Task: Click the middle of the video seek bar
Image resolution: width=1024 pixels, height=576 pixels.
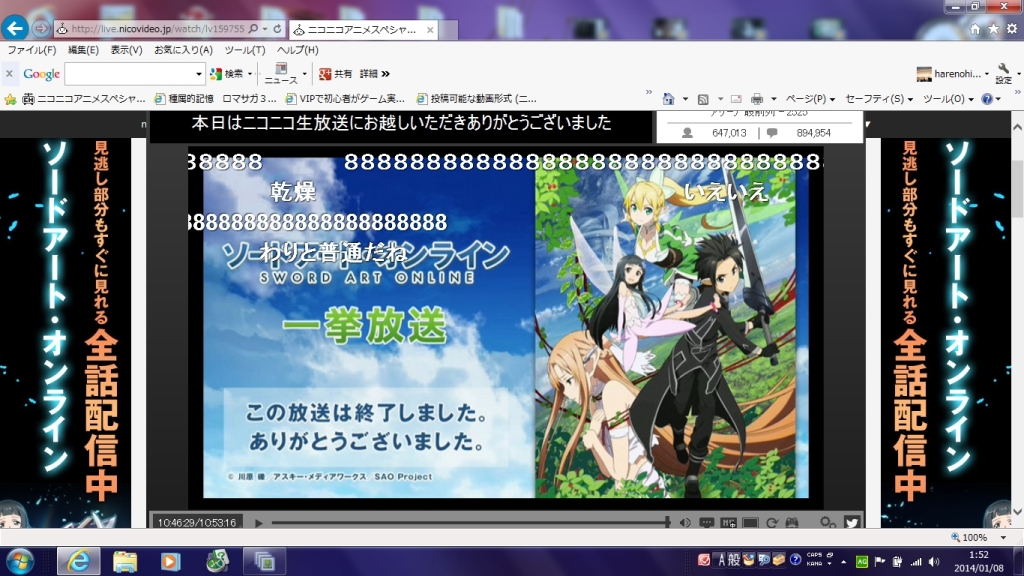Action: (x=470, y=522)
